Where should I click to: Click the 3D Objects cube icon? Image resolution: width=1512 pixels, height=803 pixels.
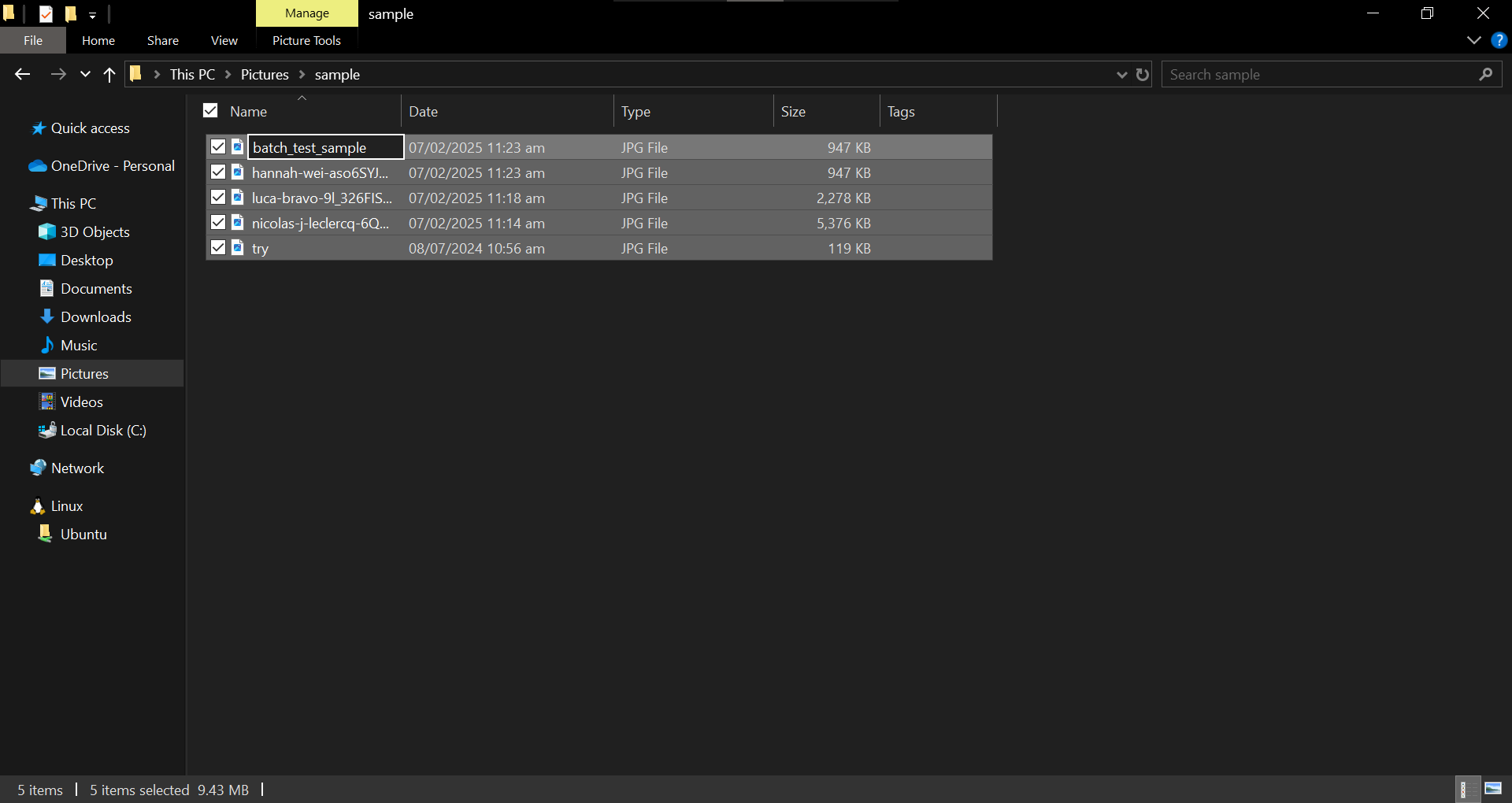pos(47,231)
